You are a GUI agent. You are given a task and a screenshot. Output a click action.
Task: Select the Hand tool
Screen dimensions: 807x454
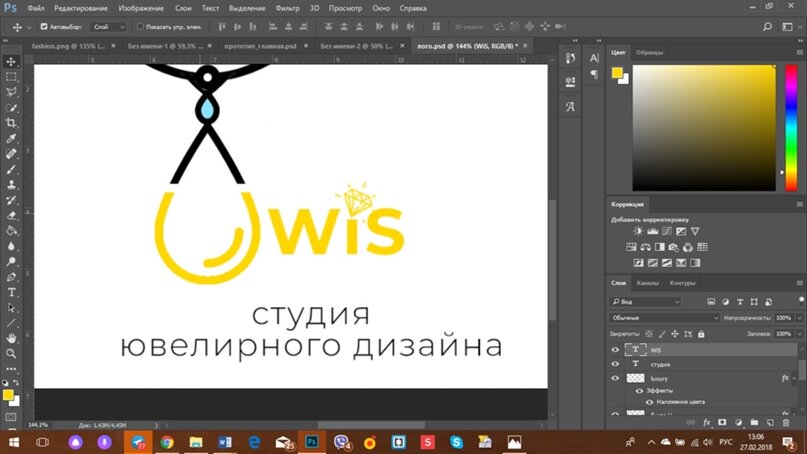[x=11, y=338]
